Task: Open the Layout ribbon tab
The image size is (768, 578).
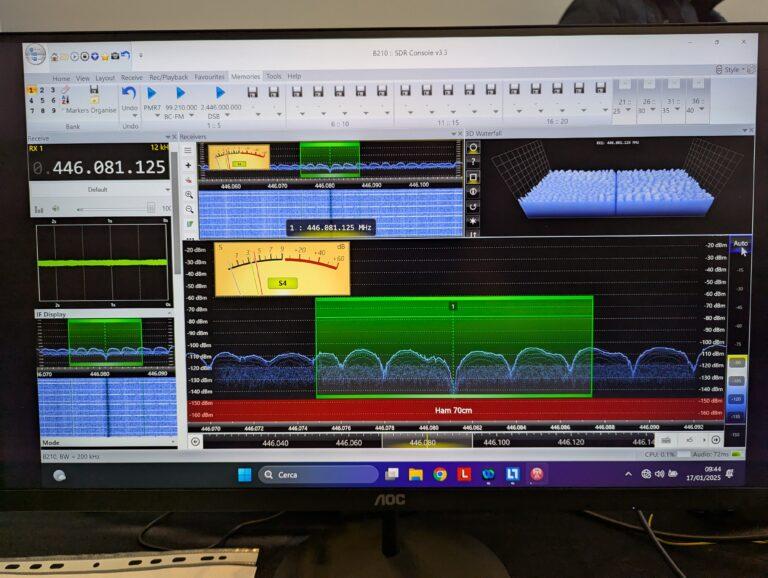Action: (105, 78)
